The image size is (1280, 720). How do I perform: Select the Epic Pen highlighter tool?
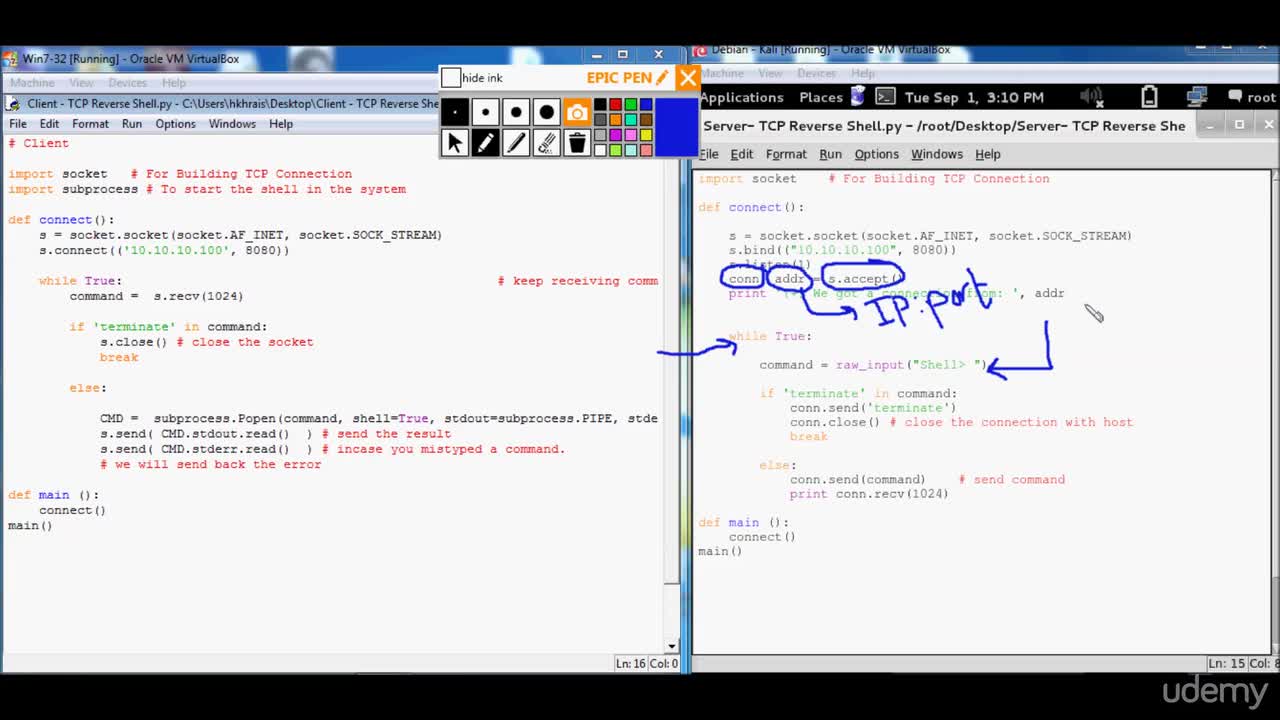(516, 143)
